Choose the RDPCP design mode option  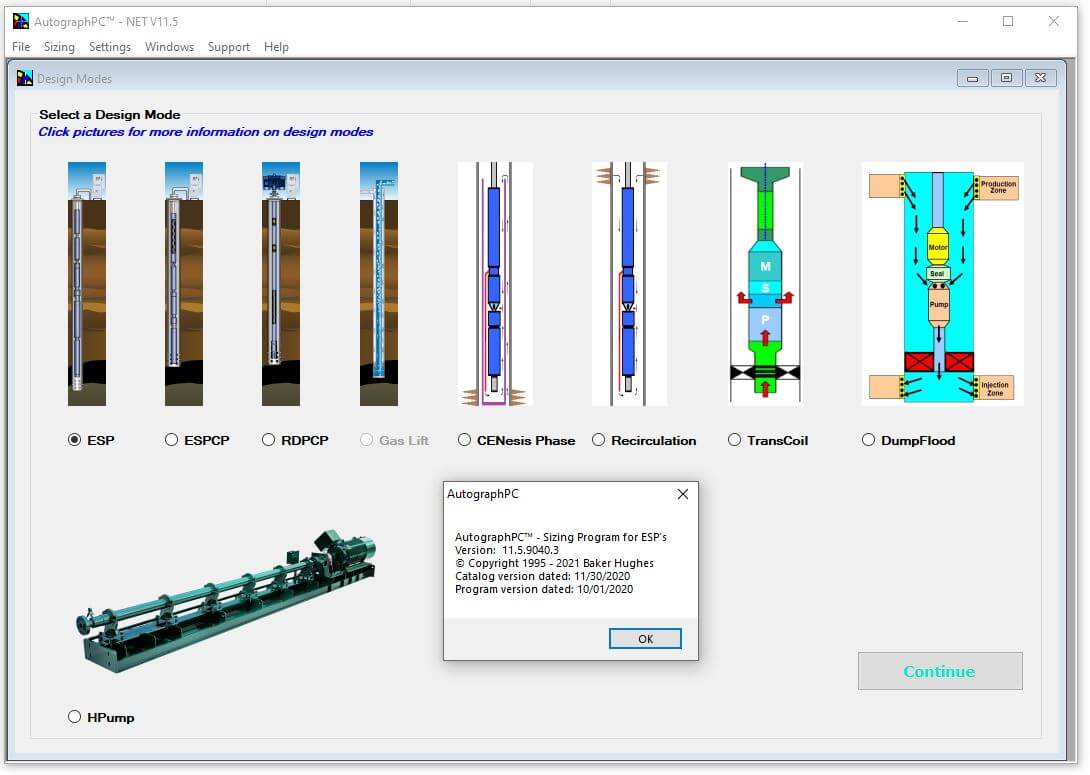pos(269,440)
